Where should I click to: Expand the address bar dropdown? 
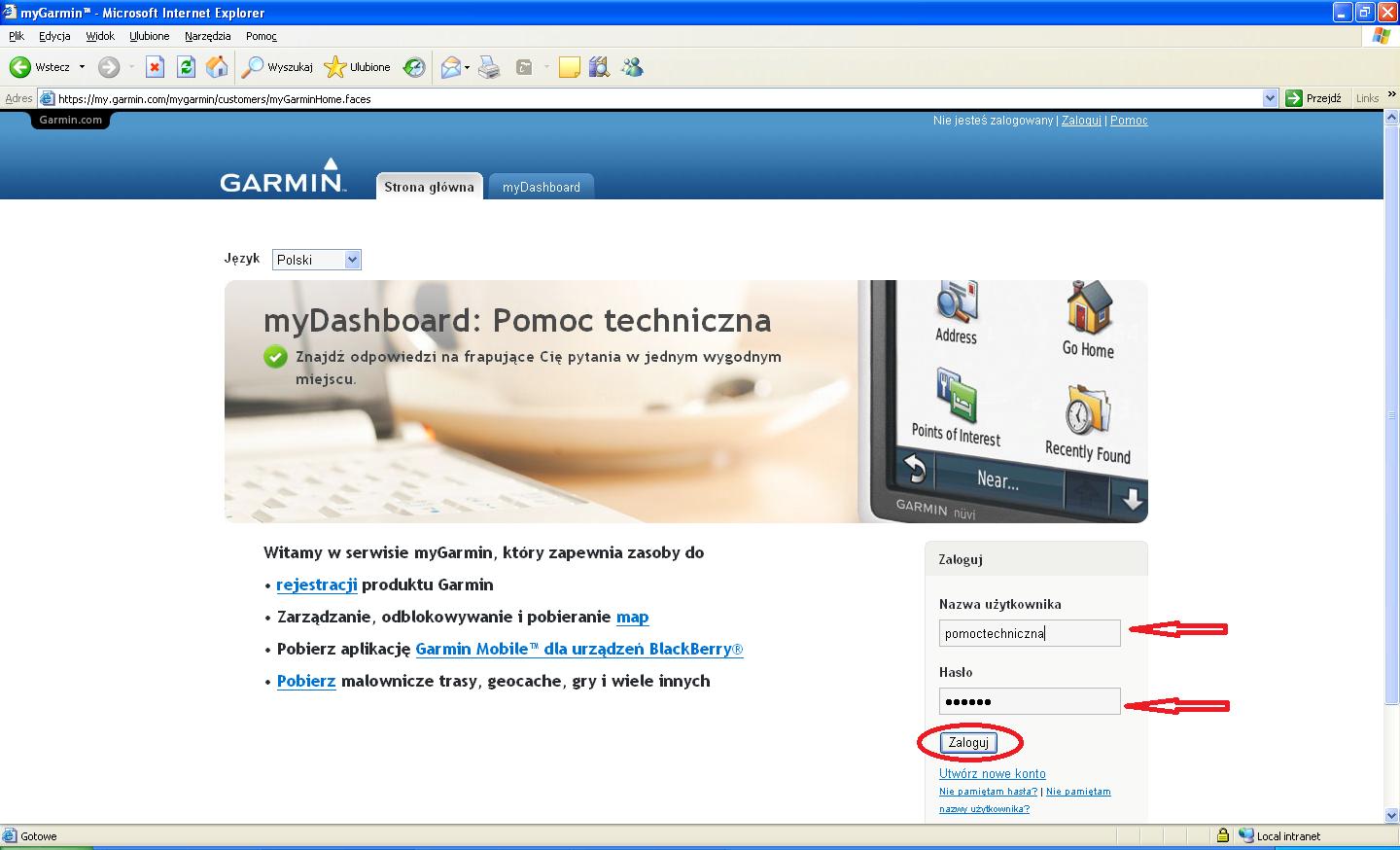tap(1270, 98)
